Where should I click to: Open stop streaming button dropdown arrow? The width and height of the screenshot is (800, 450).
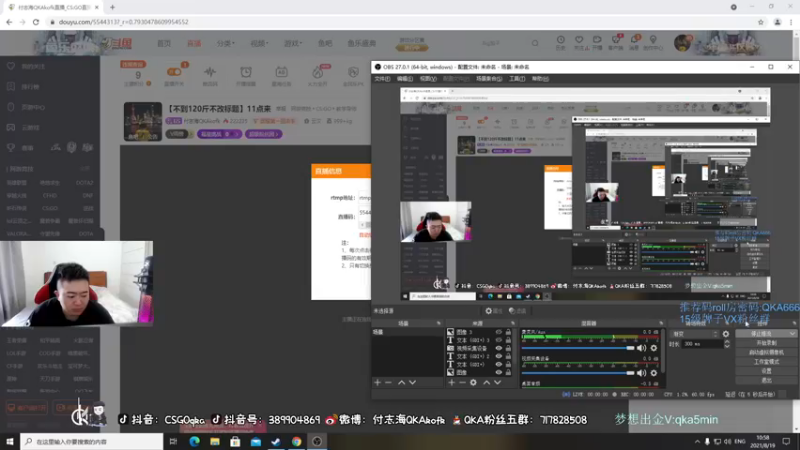click(x=791, y=334)
